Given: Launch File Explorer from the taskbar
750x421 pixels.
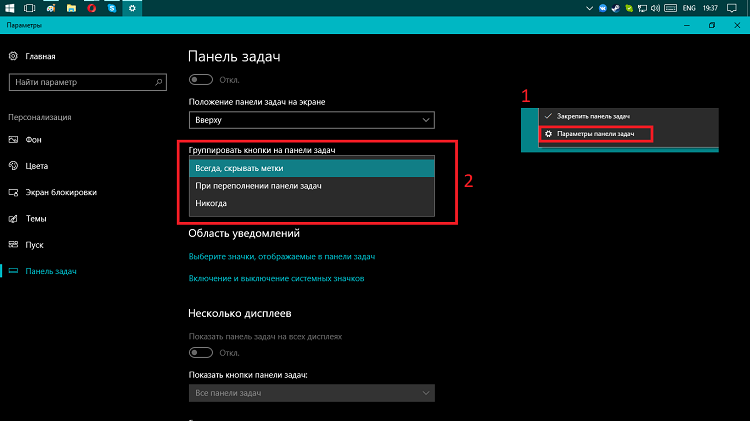Looking at the screenshot, I should click(x=71, y=8).
